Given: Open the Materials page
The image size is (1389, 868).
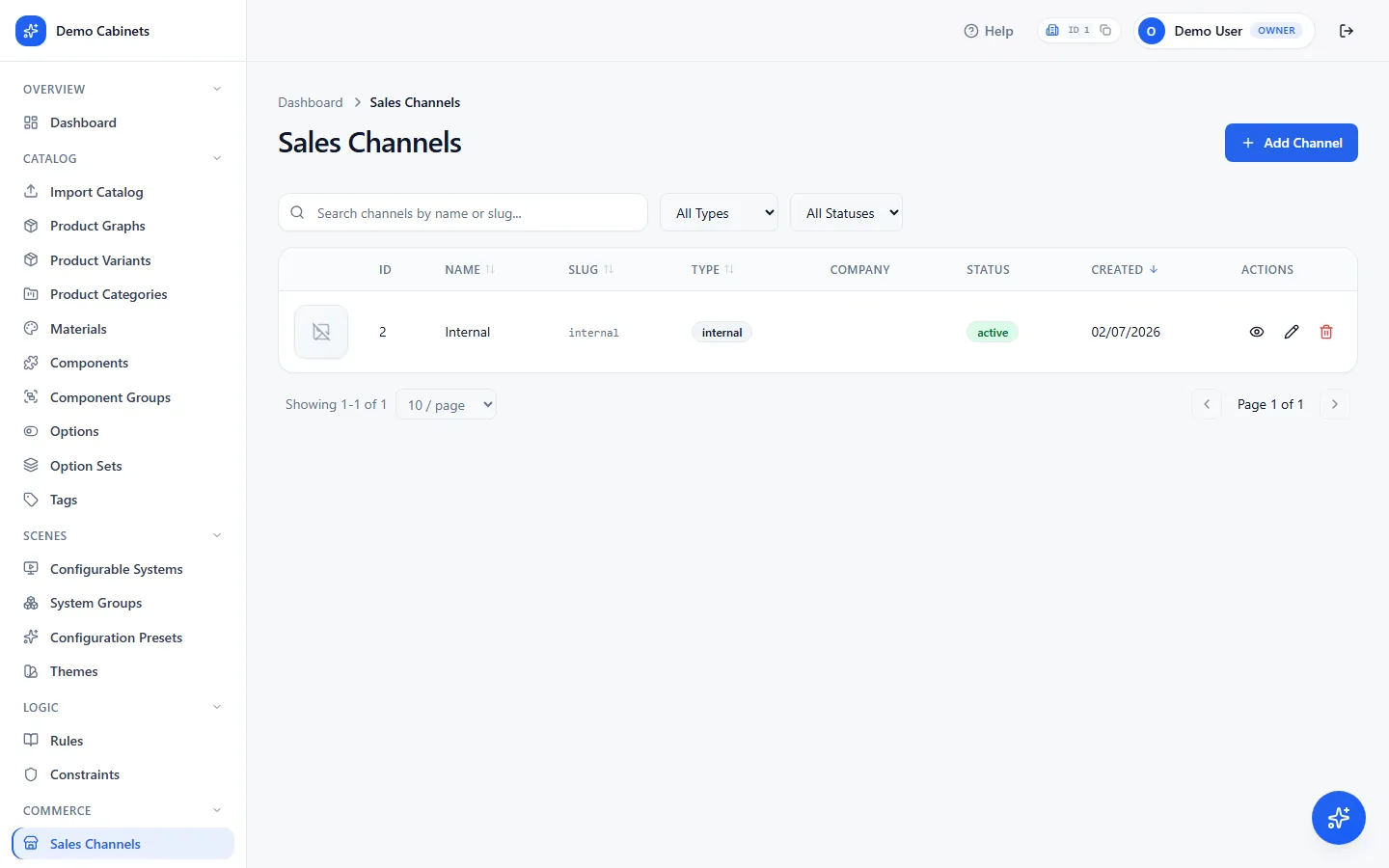Looking at the screenshot, I should [123, 329].
